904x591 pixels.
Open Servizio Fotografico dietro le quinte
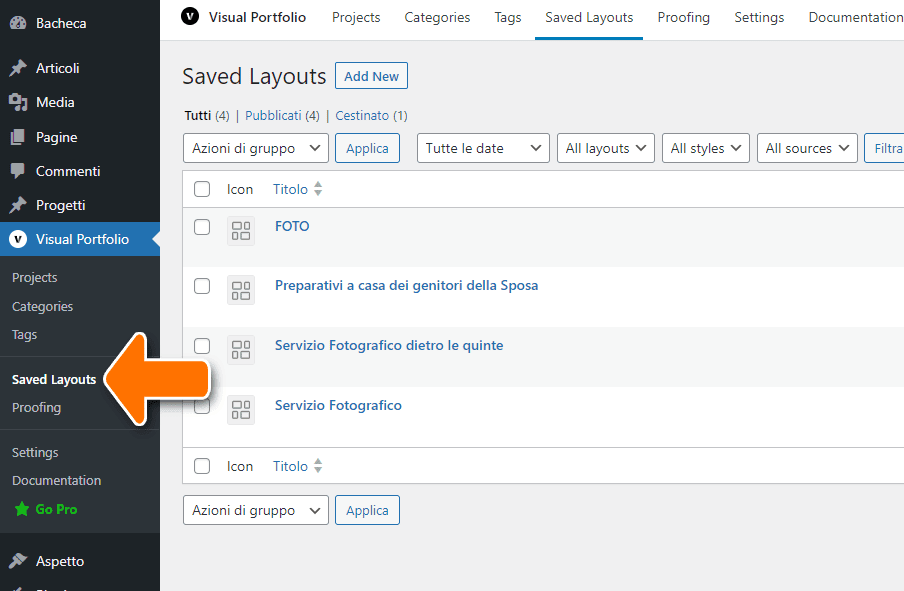coord(389,345)
